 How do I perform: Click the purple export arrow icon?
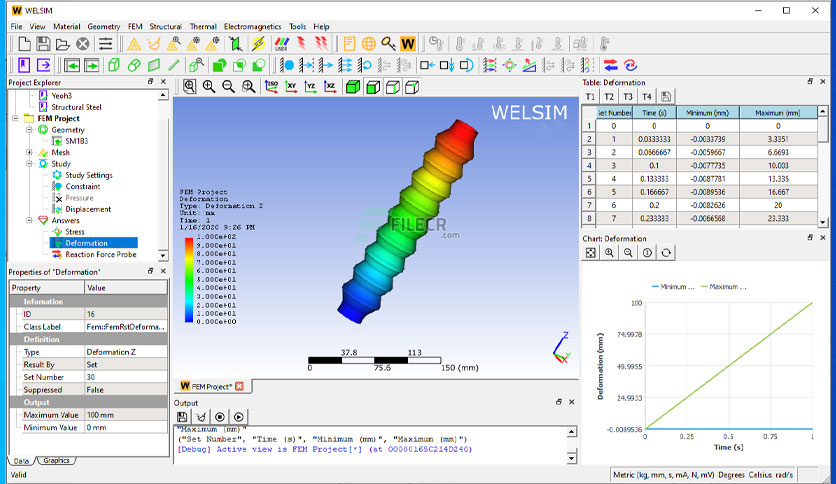pyautogui.click(x=44, y=65)
